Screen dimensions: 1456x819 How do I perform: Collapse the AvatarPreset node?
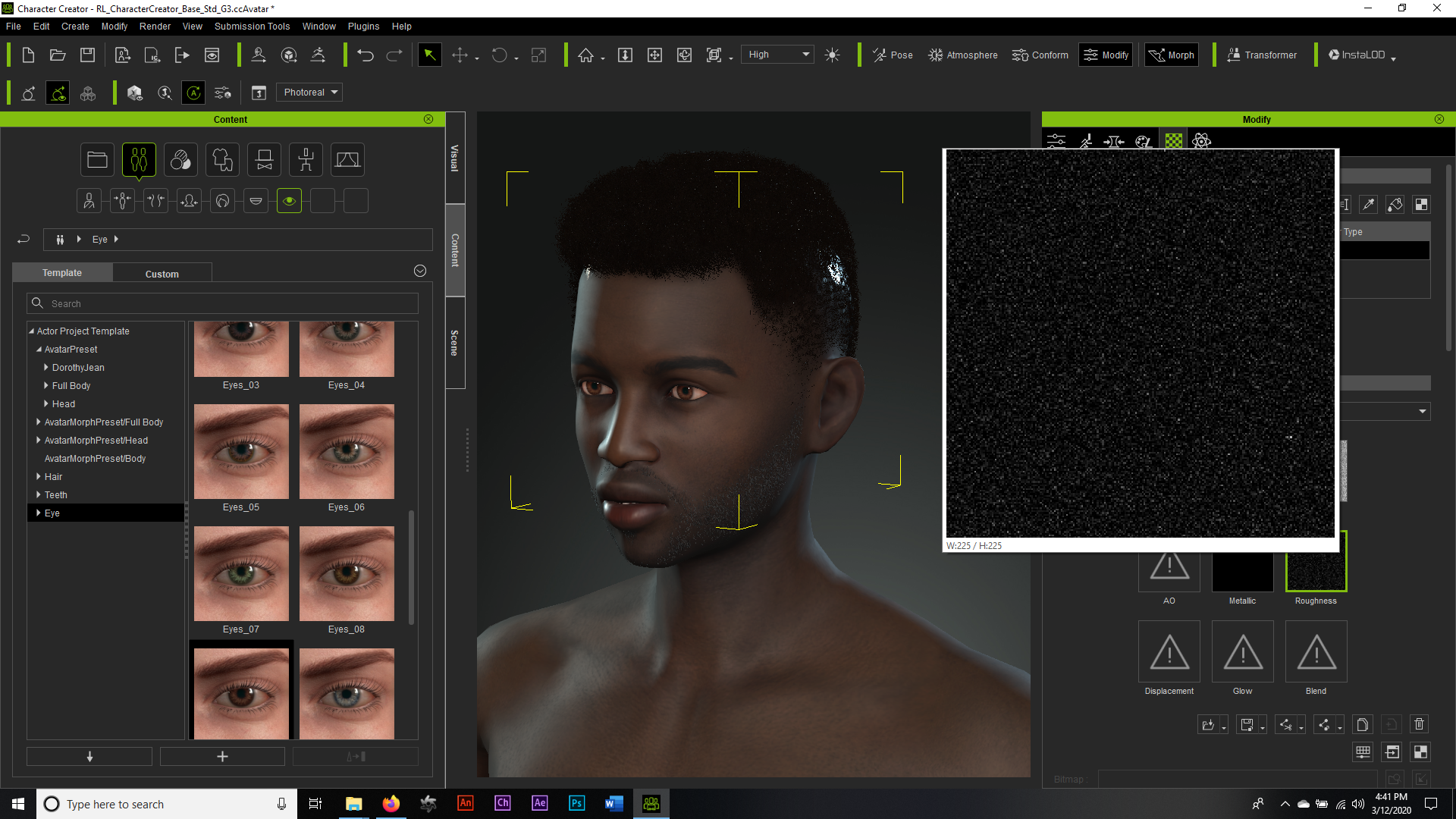(39, 350)
